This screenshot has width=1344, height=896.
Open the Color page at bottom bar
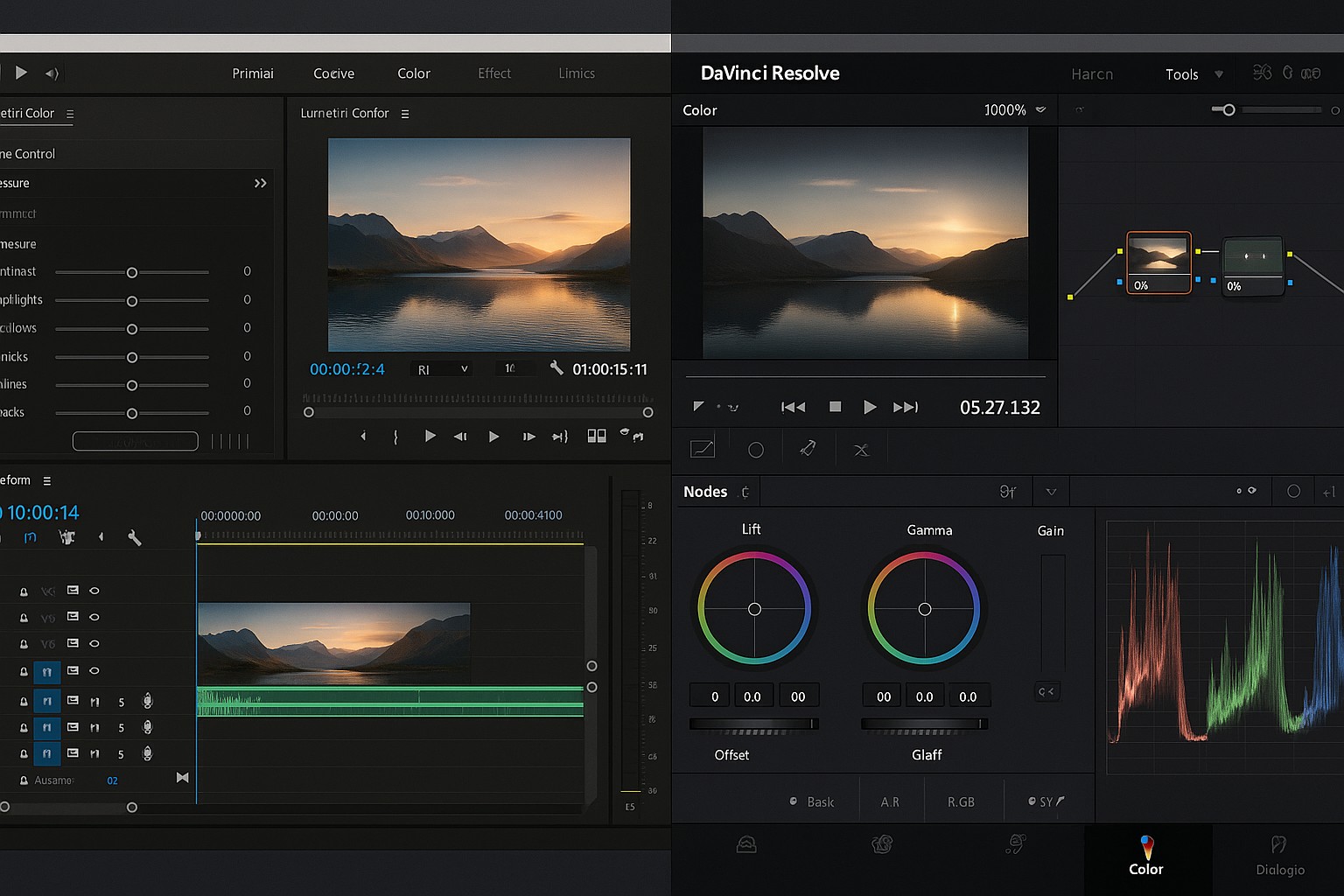tap(1146, 856)
